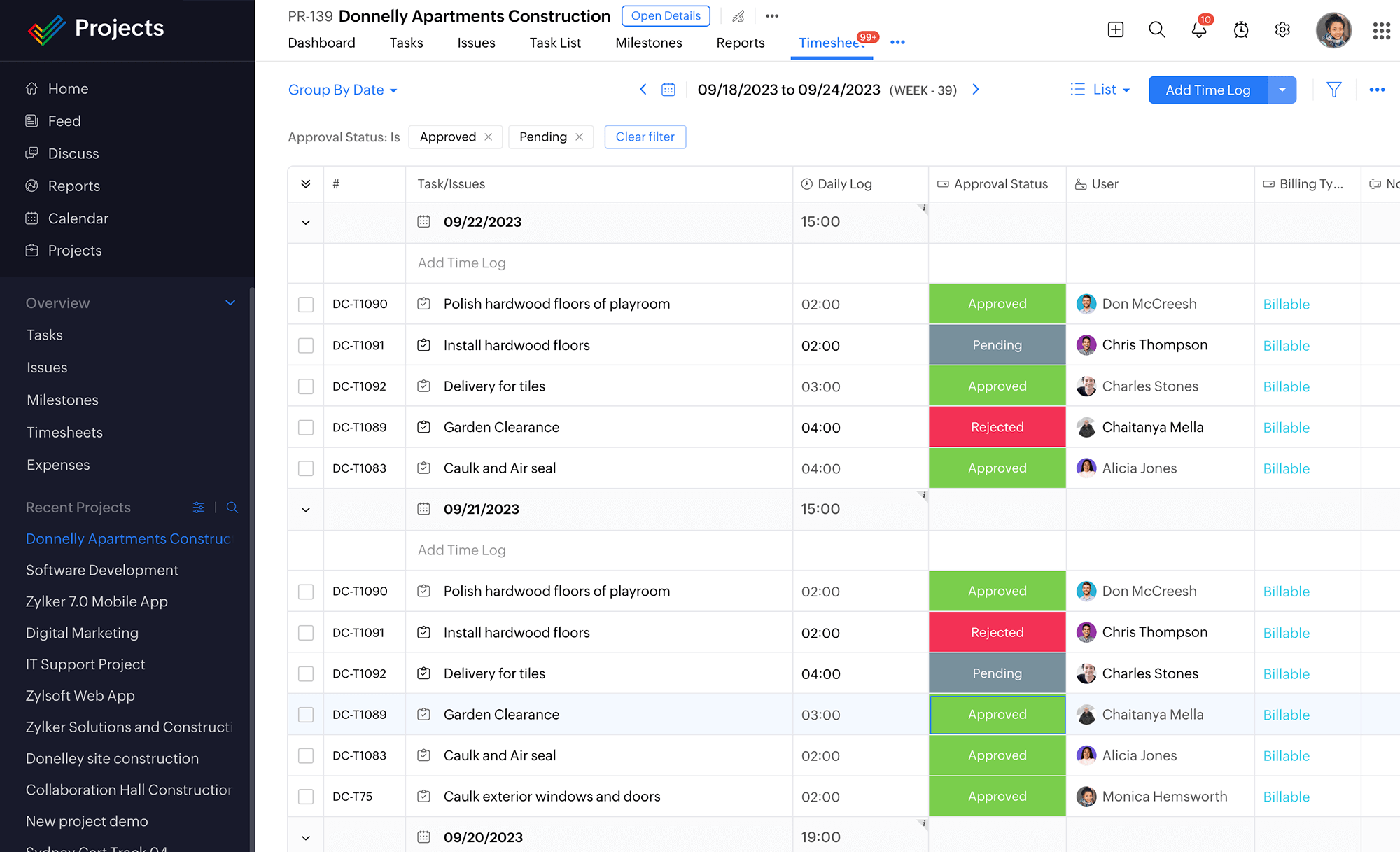This screenshot has height=852, width=1400.
Task: Toggle checkbox for DC-T1092 Delivery for tiles
Action: coord(305,386)
